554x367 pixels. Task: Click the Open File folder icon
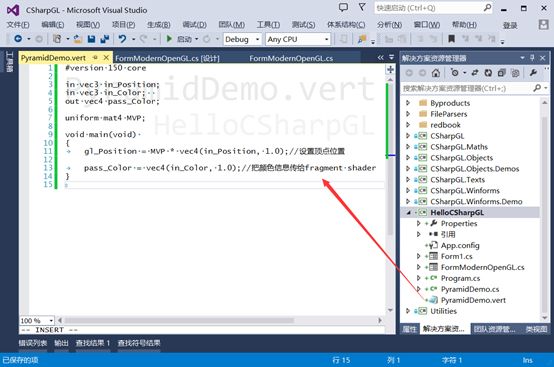(78, 39)
